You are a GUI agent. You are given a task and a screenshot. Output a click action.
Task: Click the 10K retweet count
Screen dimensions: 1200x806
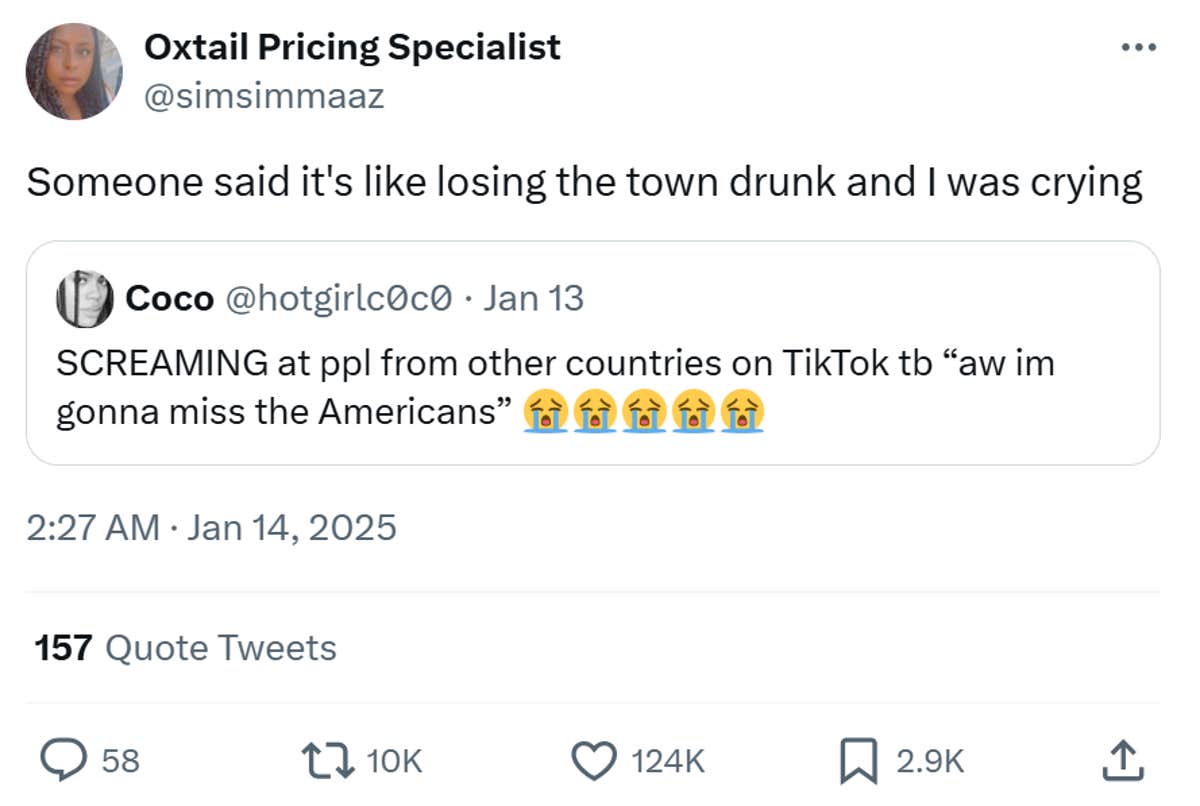coord(395,762)
